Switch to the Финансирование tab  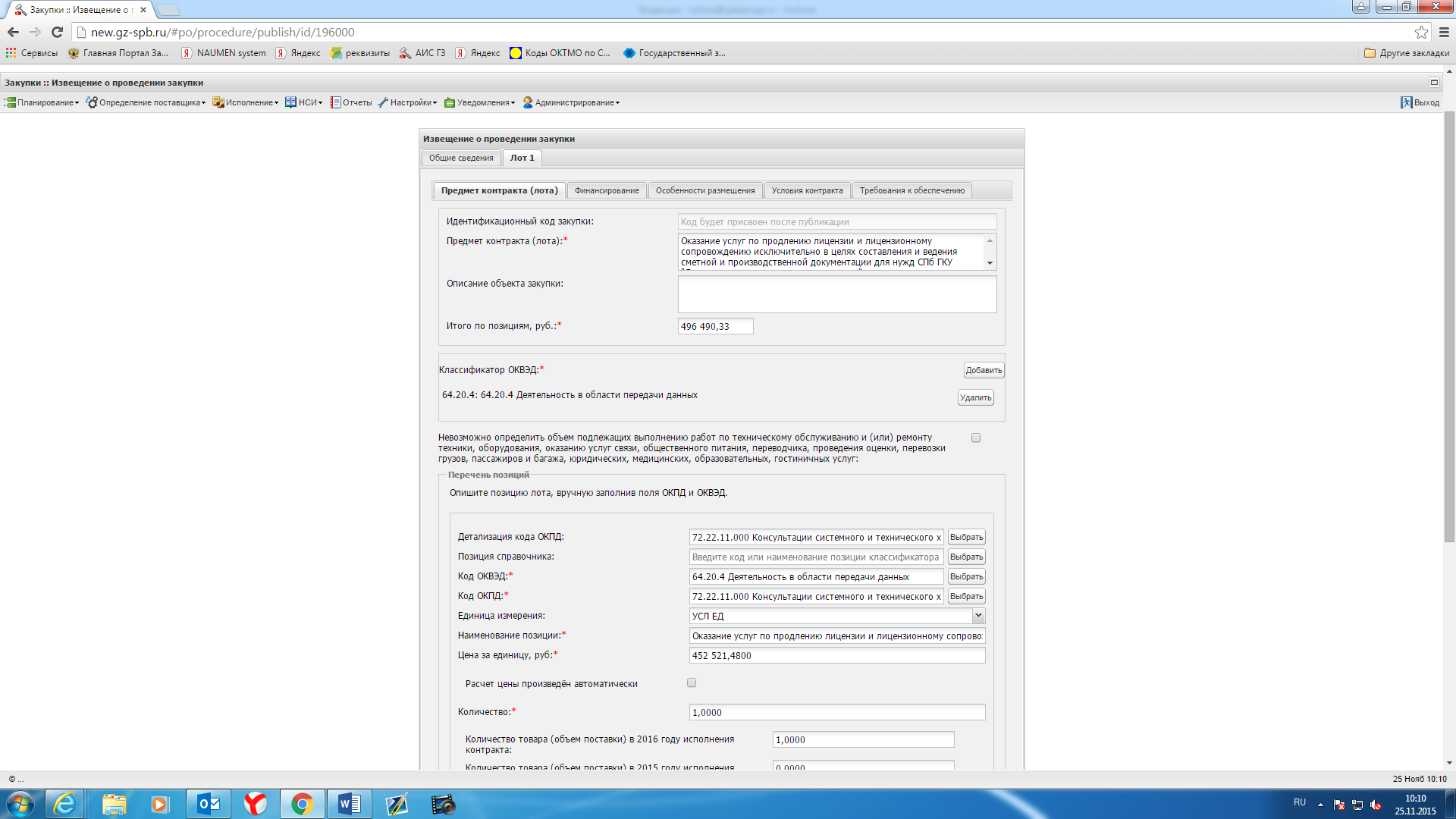(x=606, y=190)
